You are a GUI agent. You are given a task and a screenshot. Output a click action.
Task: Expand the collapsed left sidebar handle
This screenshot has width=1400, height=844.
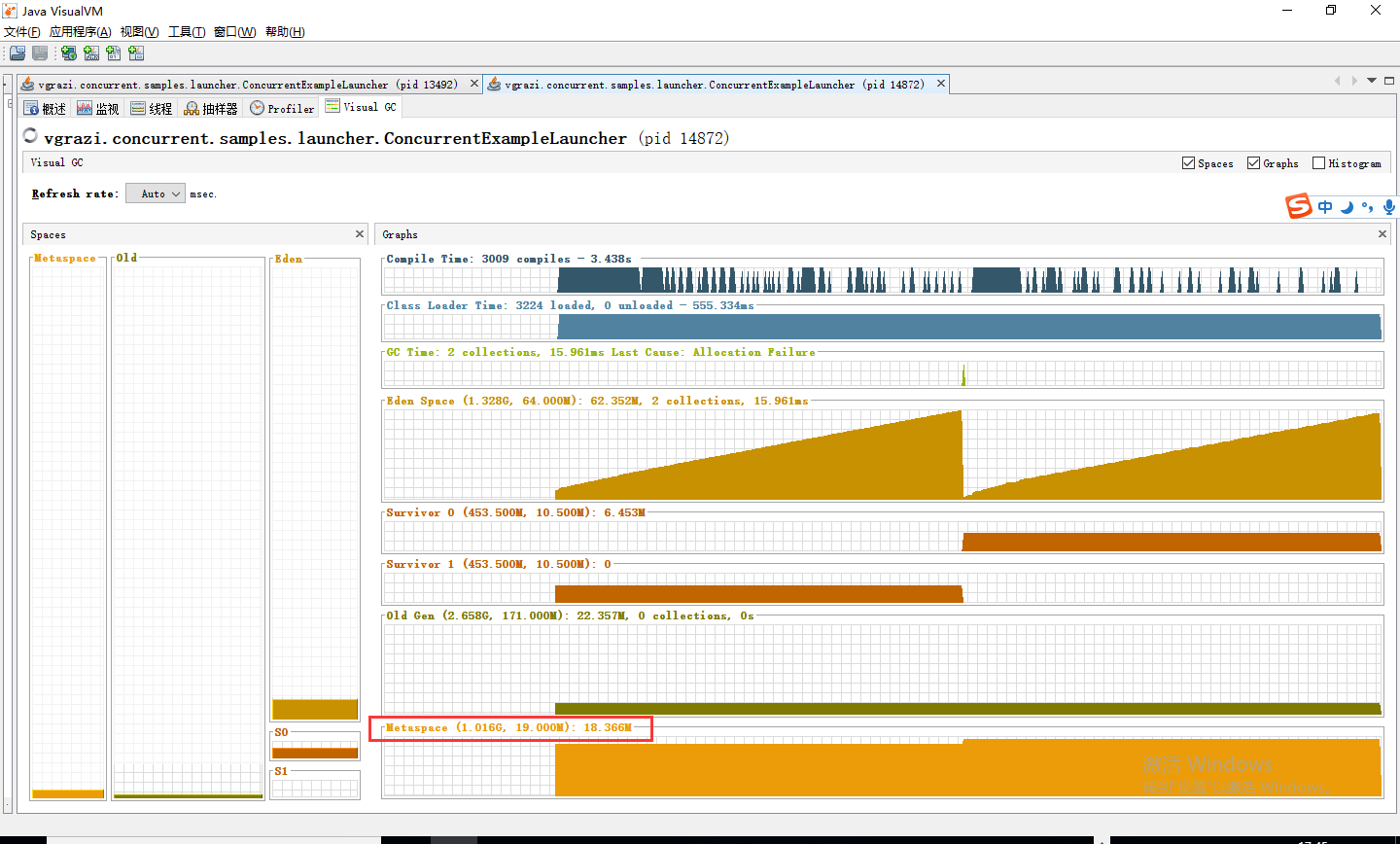7,442
